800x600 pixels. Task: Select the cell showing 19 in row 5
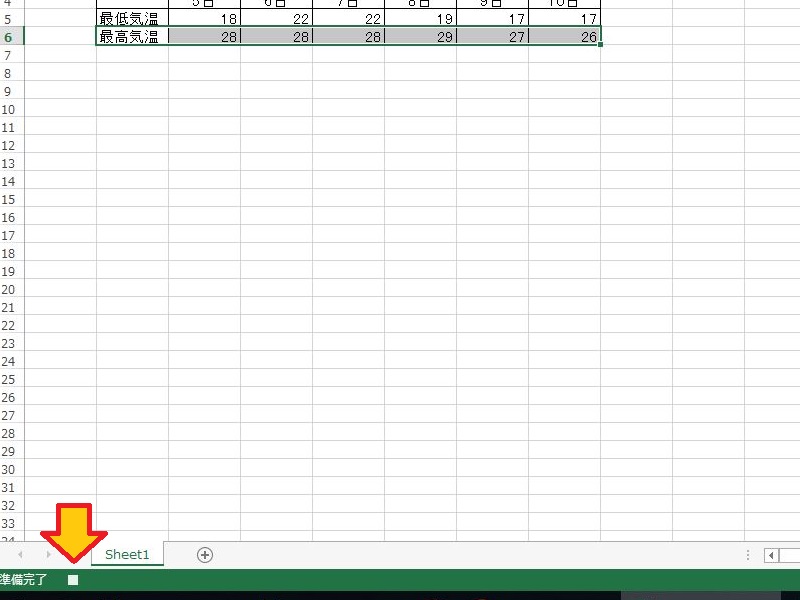[x=420, y=19]
